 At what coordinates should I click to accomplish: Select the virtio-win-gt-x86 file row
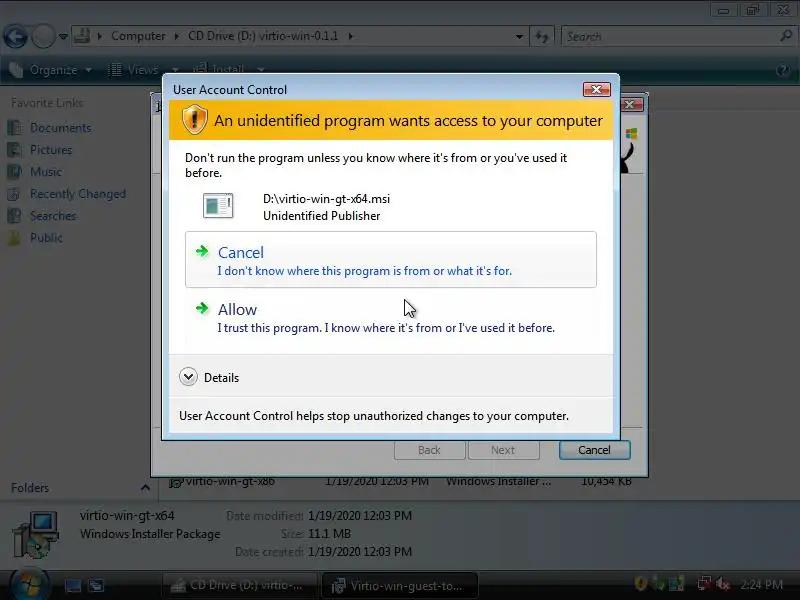click(x=401, y=481)
